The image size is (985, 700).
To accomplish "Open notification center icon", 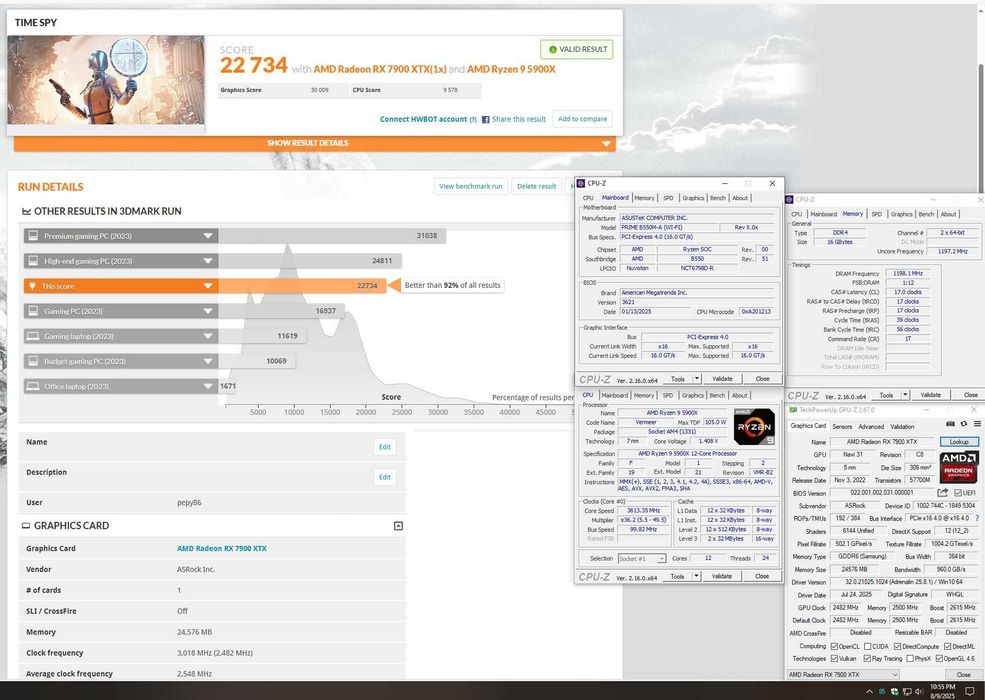I will [969, 691].
